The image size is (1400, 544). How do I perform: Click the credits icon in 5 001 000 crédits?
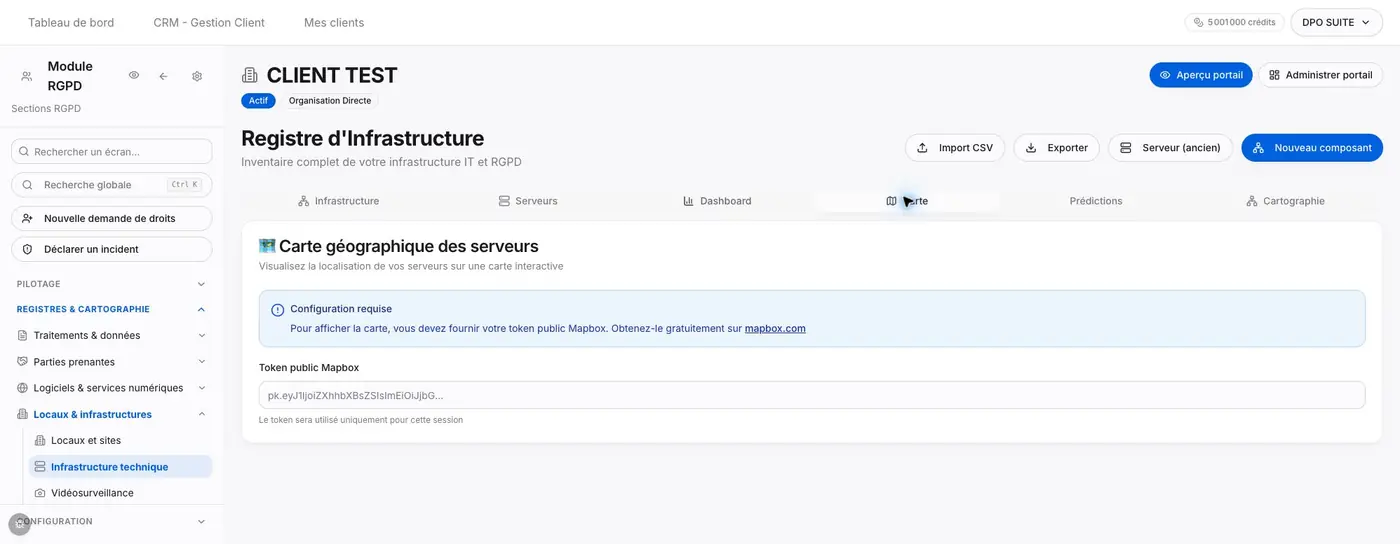(1198, 22)
